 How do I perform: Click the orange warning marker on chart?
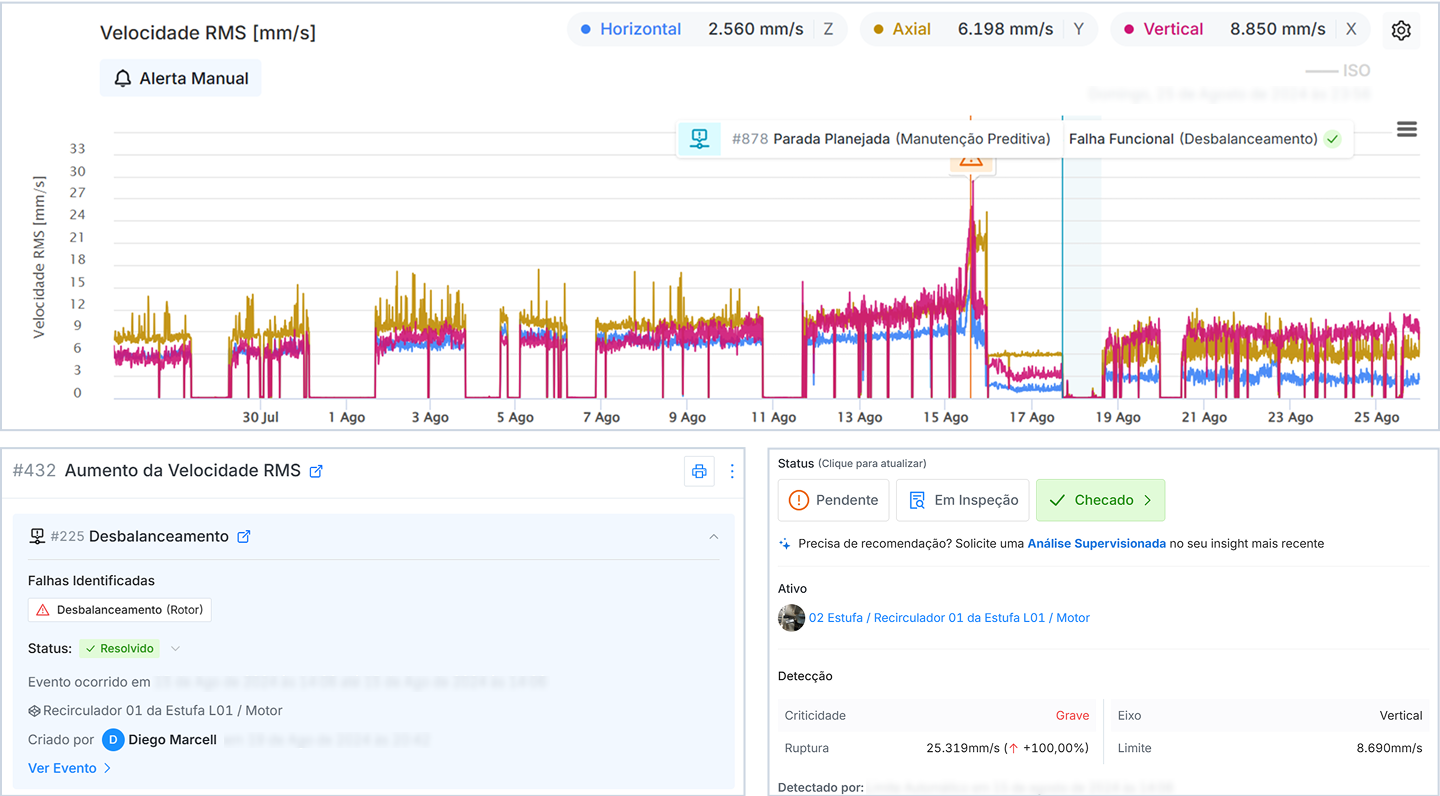coord(970,161)
